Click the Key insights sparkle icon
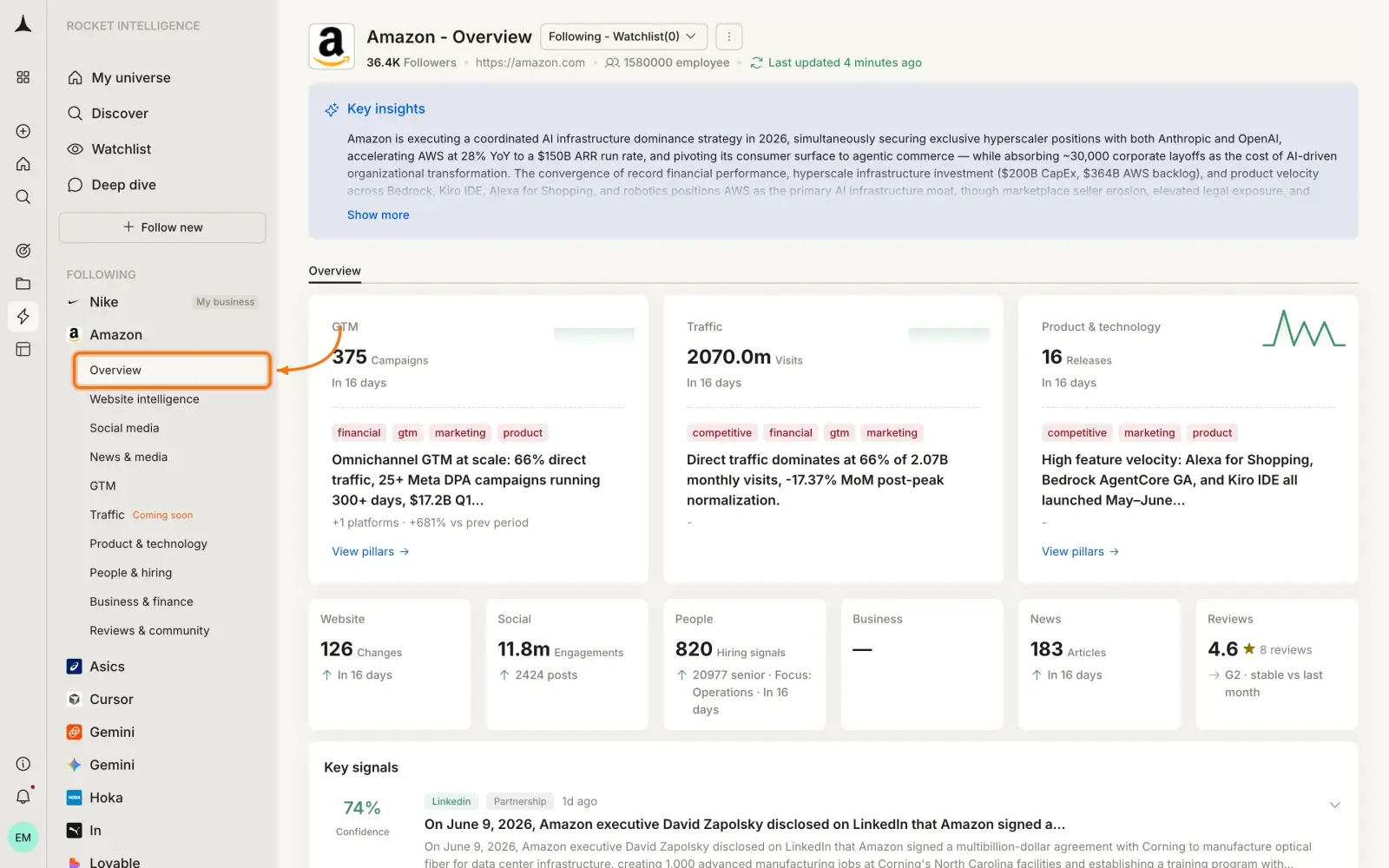The height and width of the screenshot is (868, 1389). point(332,109)
